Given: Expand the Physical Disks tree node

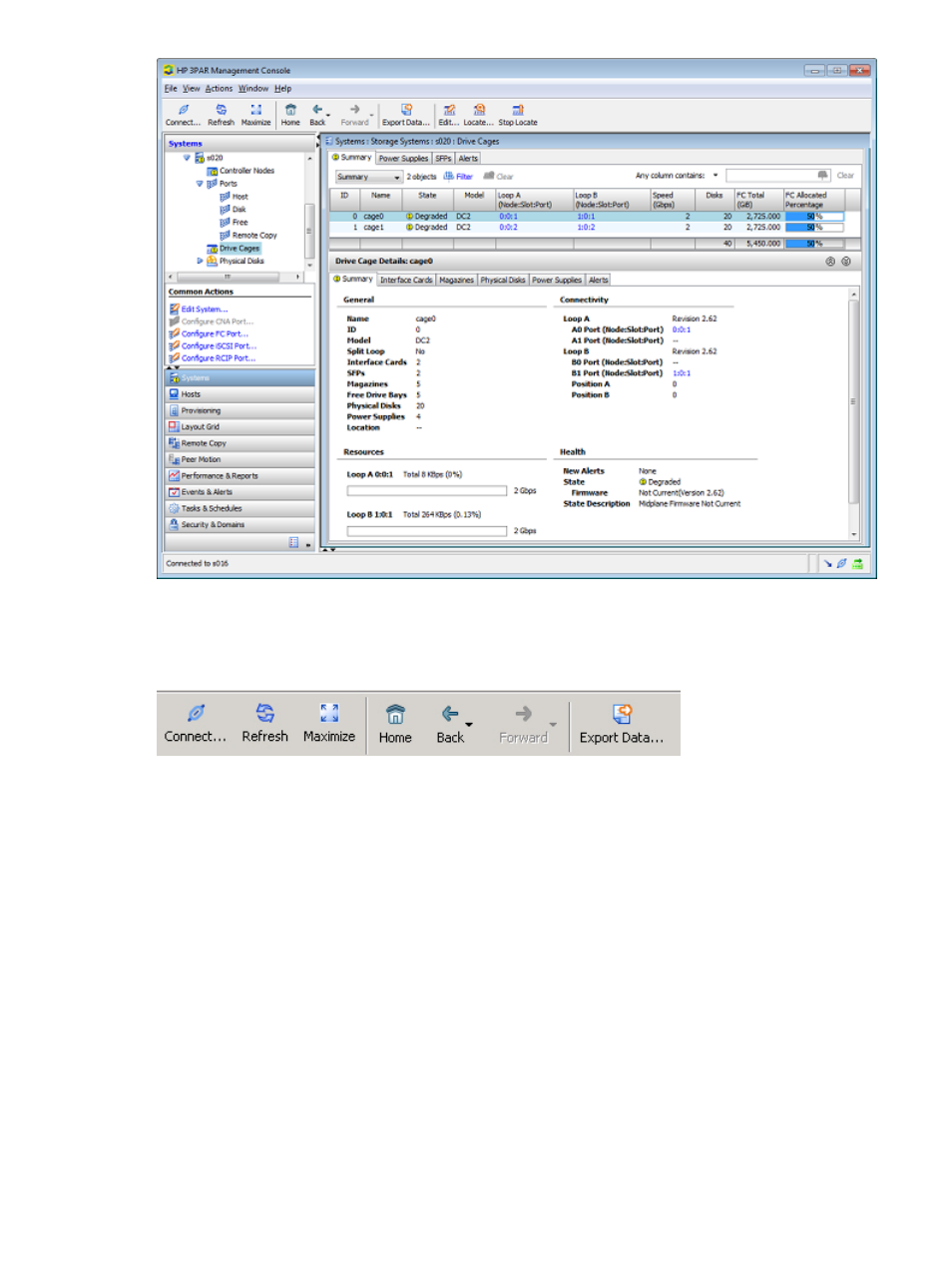Looking at the screenshot, I should pos(200,261).
